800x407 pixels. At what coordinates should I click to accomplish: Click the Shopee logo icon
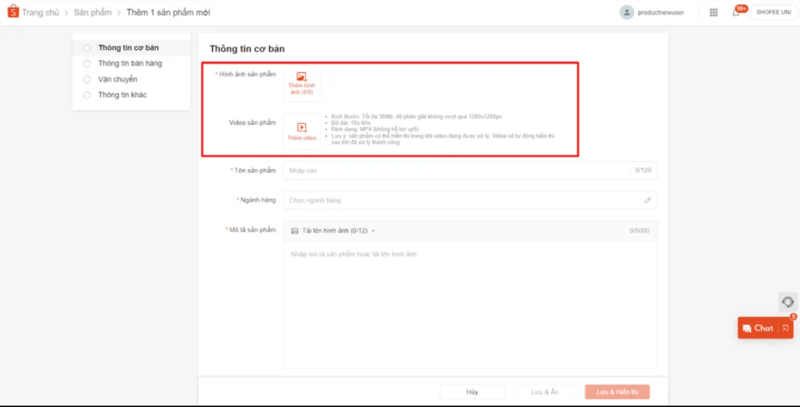(x=13, y=11)
